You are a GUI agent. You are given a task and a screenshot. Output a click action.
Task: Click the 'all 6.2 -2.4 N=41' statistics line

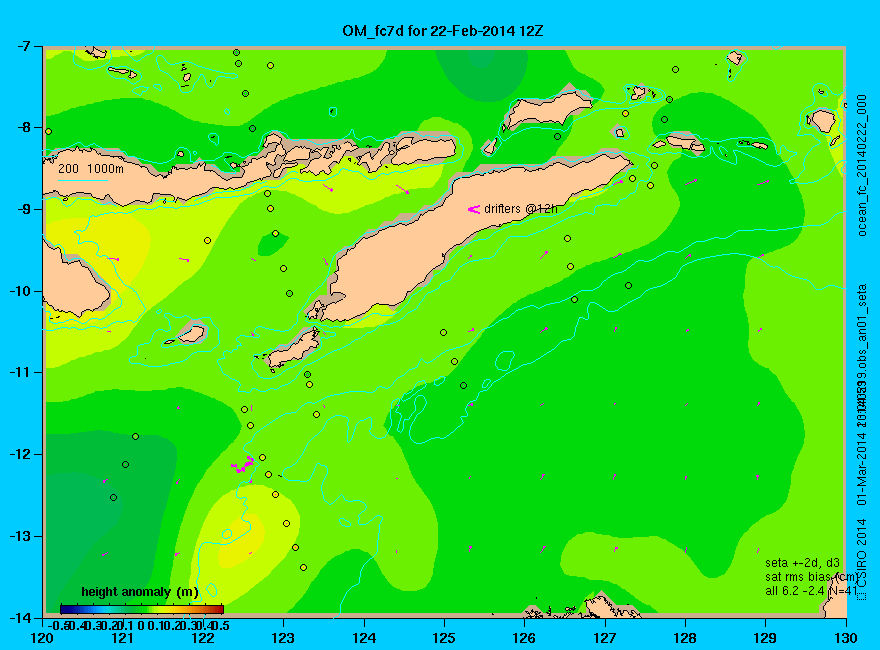click(x=811, y=591)
